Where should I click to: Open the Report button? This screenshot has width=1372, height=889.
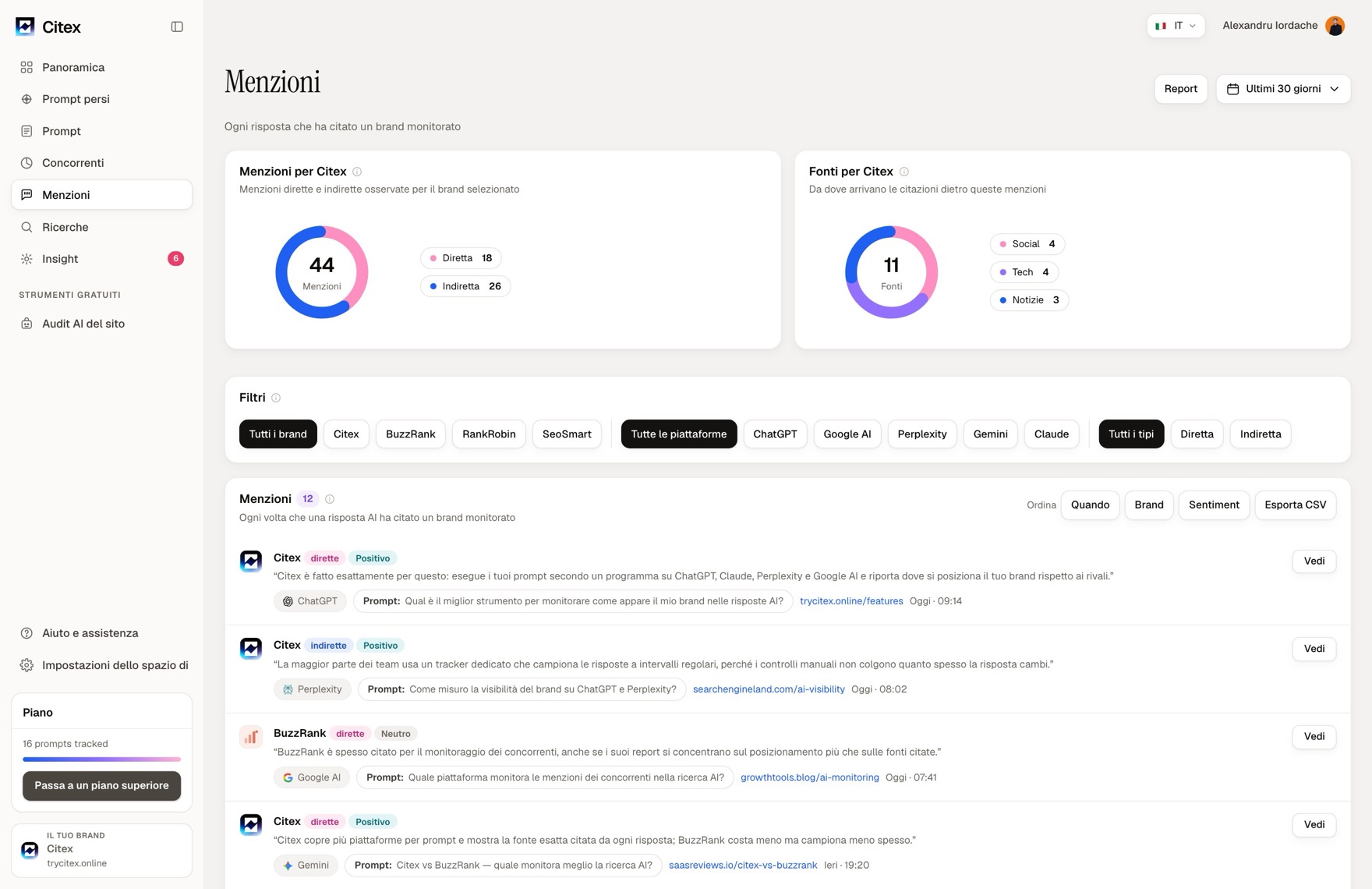click(1180, 89)
